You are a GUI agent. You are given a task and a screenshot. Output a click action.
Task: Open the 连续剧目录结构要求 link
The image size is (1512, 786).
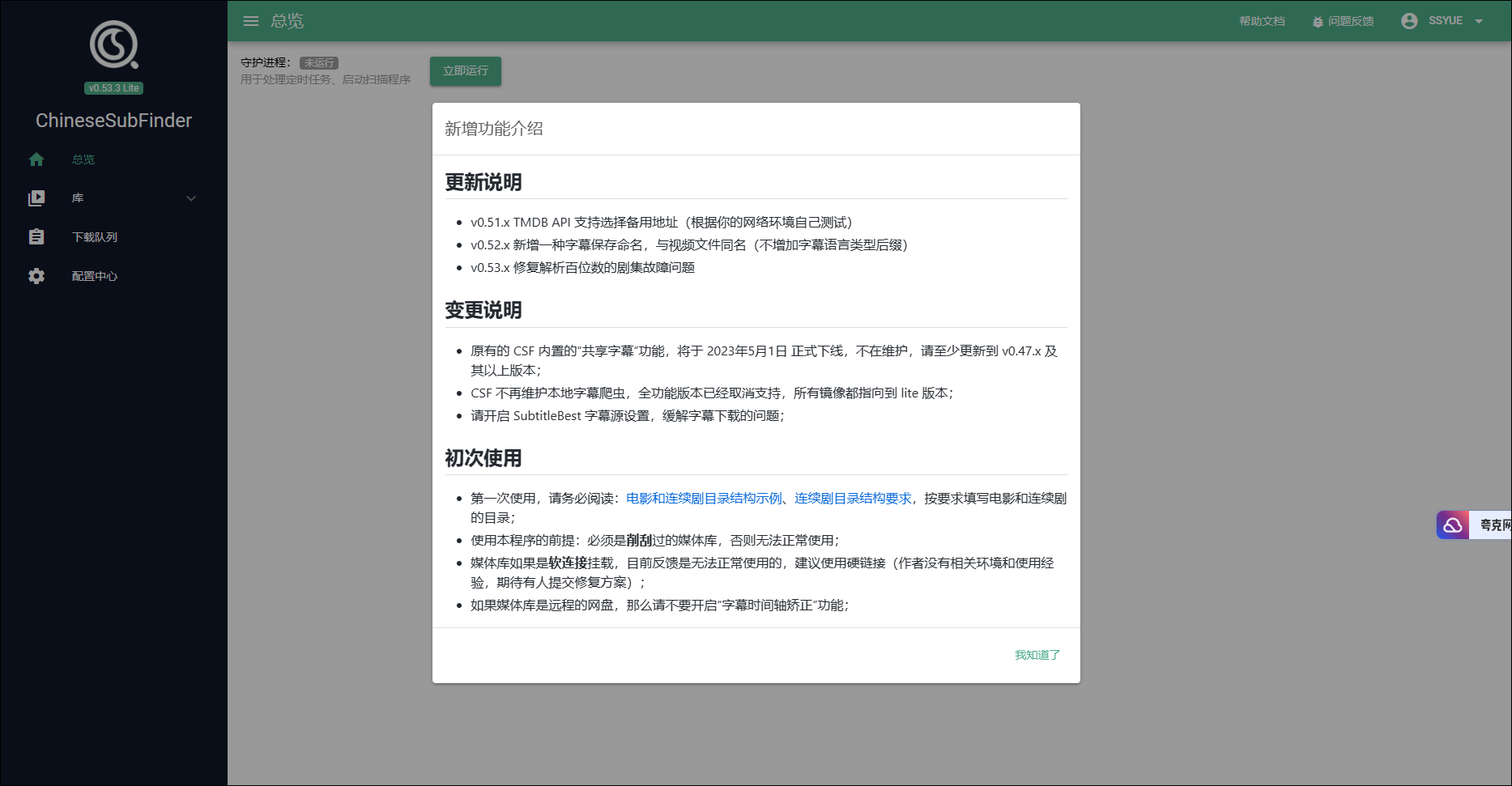(x=853, y=499)
